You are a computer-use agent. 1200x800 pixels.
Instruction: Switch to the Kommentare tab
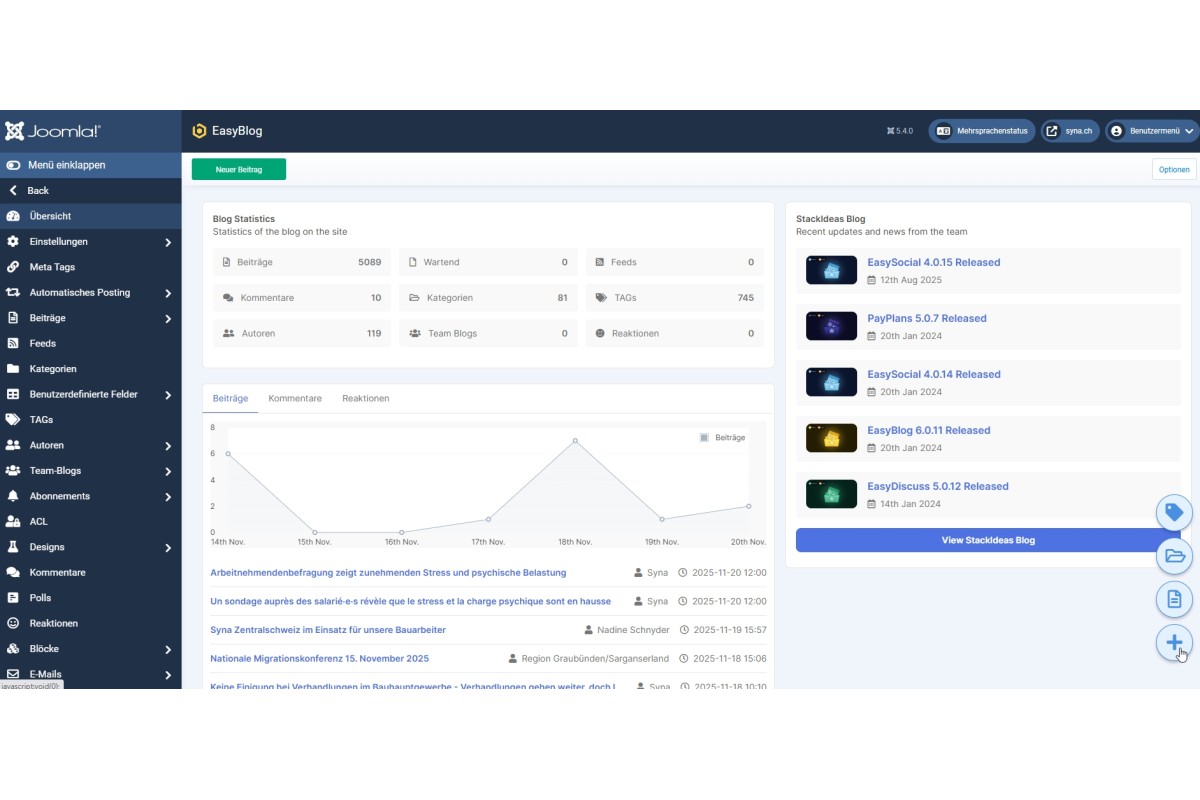point(295,398)
